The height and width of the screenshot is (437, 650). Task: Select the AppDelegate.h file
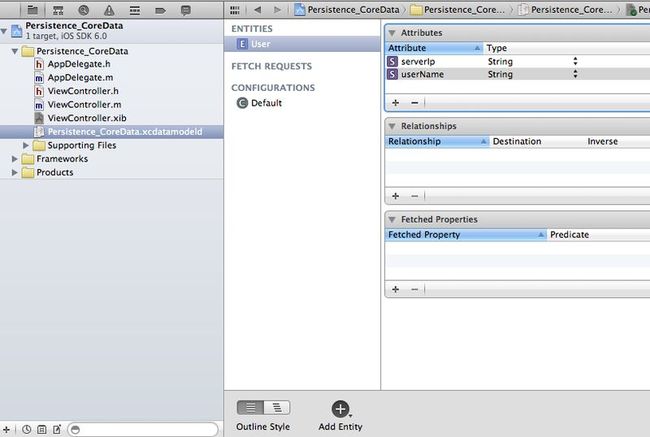pos(79,64)
